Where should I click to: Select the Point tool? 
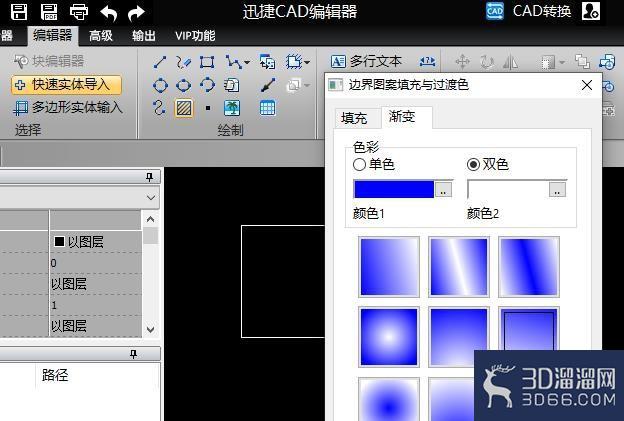point(208,108)
